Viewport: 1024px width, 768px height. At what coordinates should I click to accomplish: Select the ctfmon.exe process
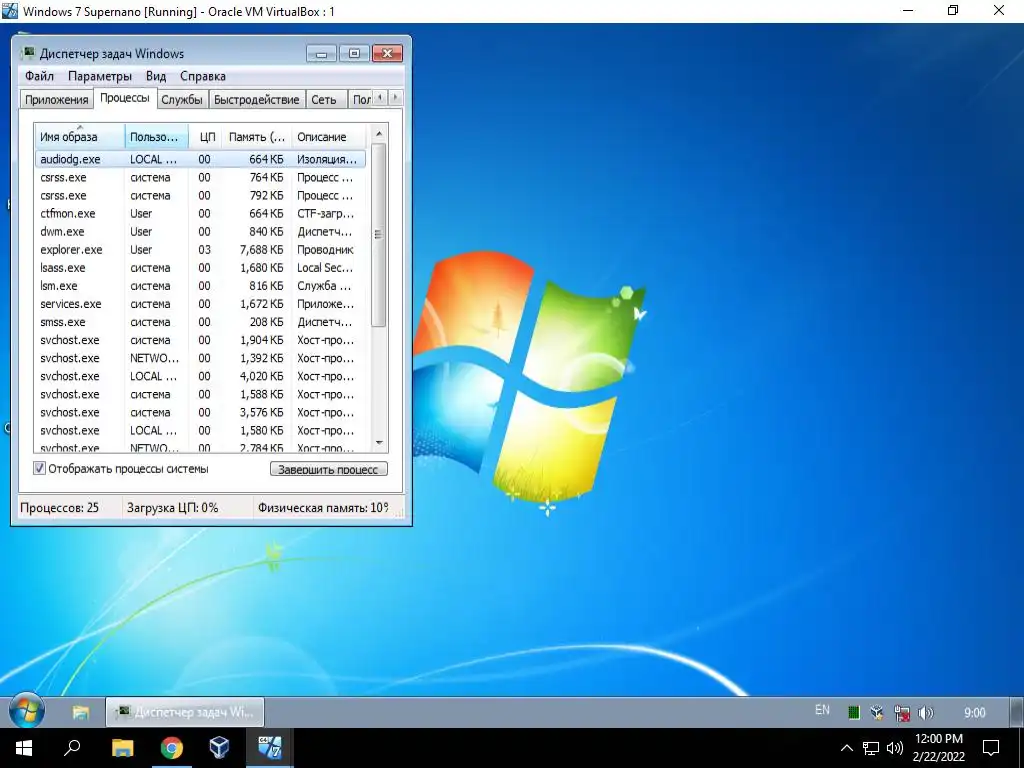point(200,214)
